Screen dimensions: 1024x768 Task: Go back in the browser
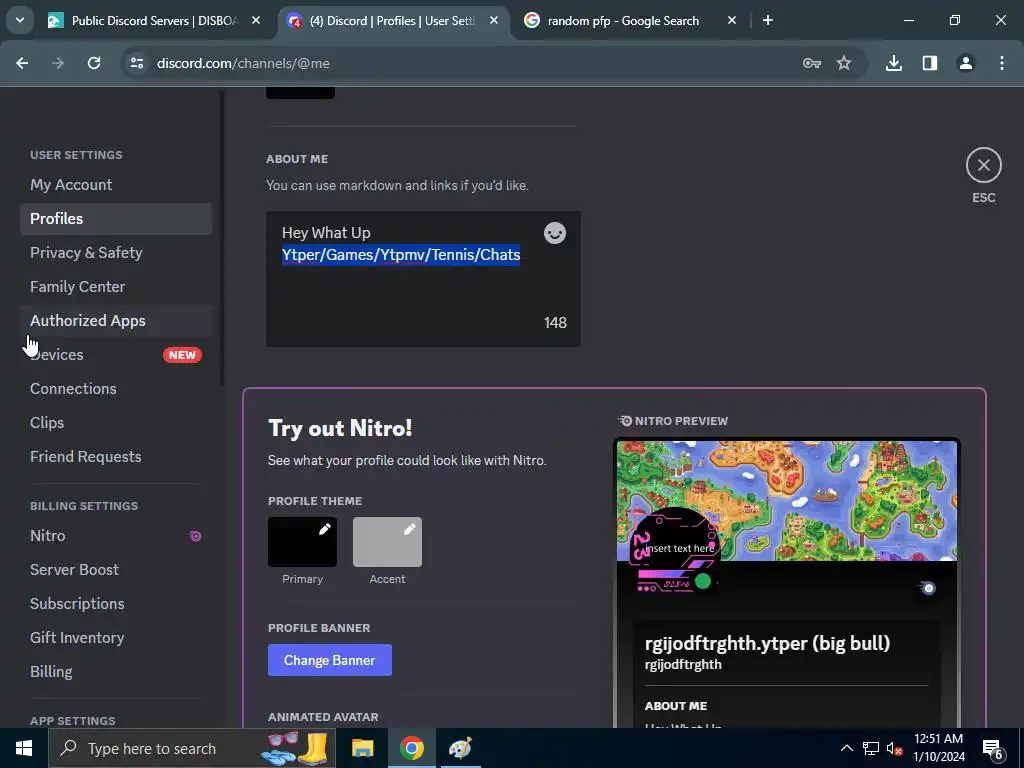click(x=22, y=63)
